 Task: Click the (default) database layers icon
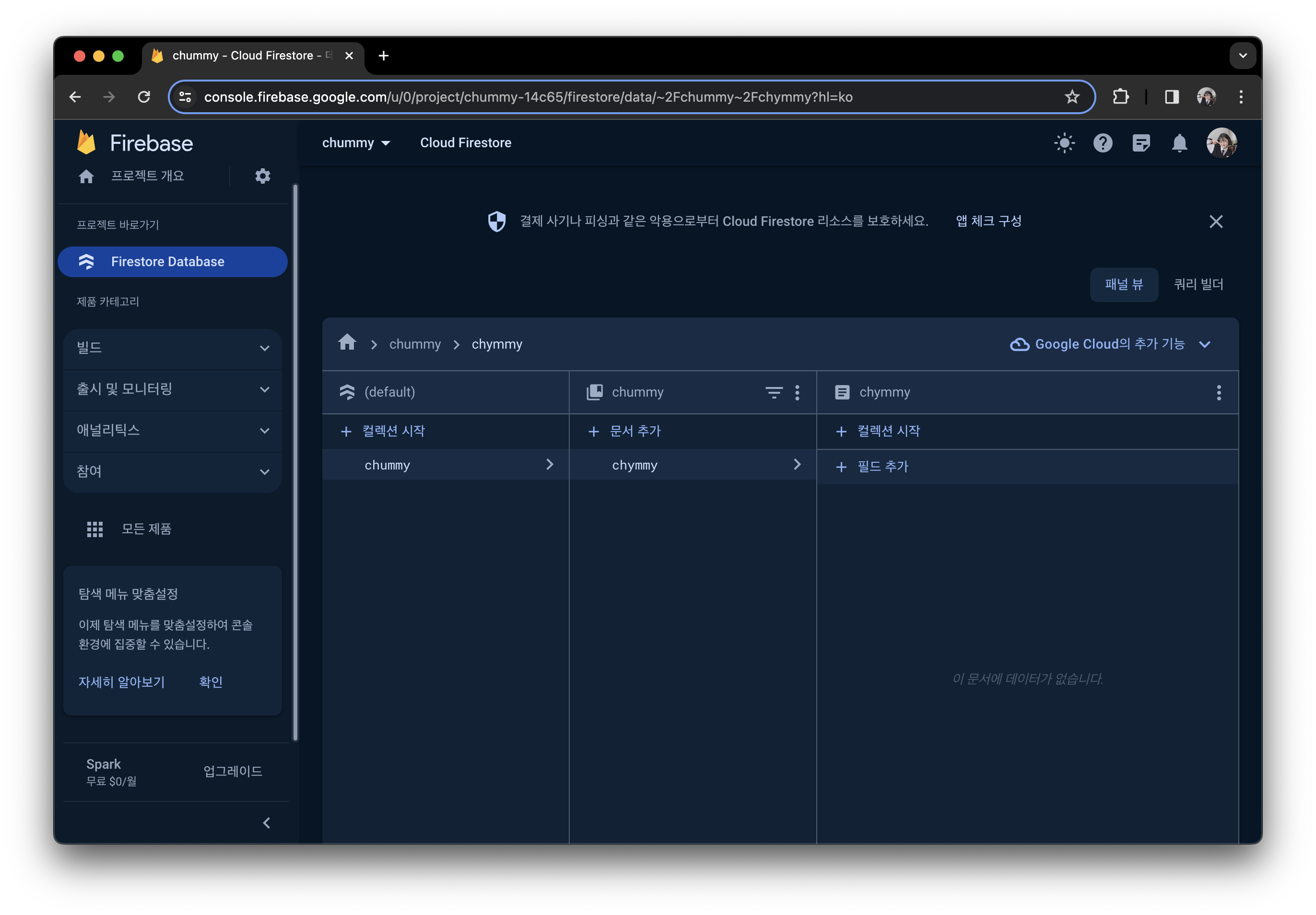tap(347, 392)
